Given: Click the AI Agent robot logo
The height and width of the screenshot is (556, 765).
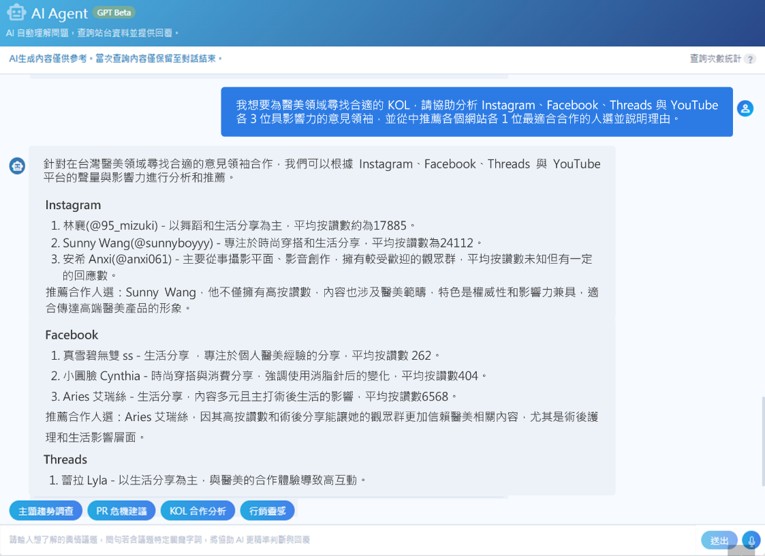Looking at the screenshot, I should tap(16, 13).
